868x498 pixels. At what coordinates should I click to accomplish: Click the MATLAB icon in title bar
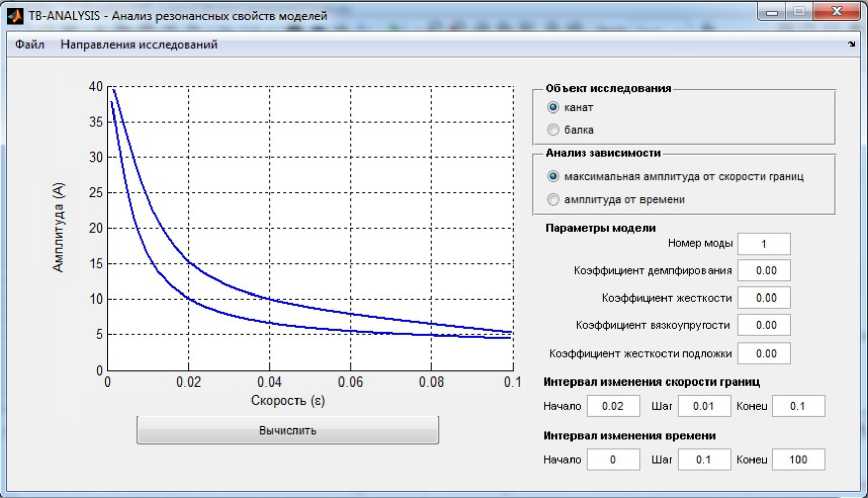(15, 16)
